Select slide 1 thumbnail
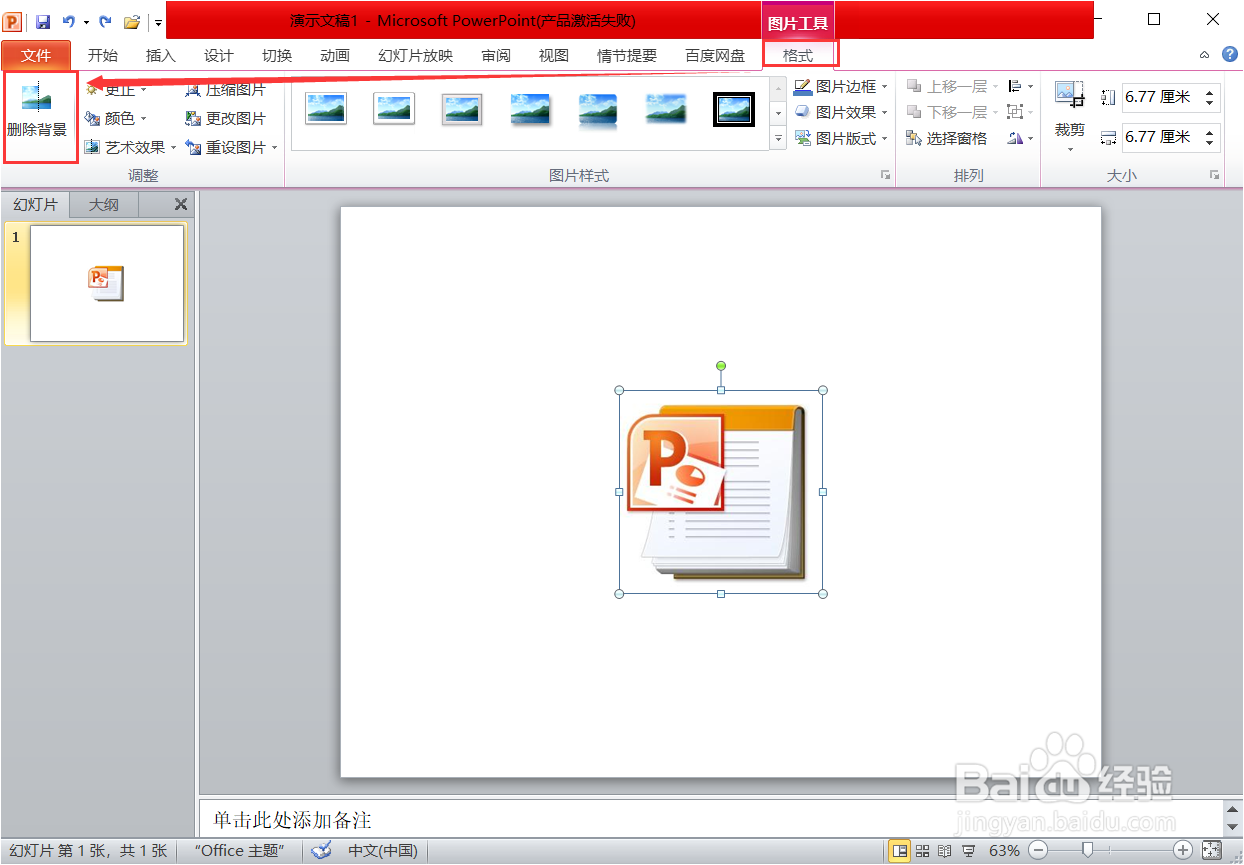The height and width of the screenshot is (865, 1244). [107, 283]
